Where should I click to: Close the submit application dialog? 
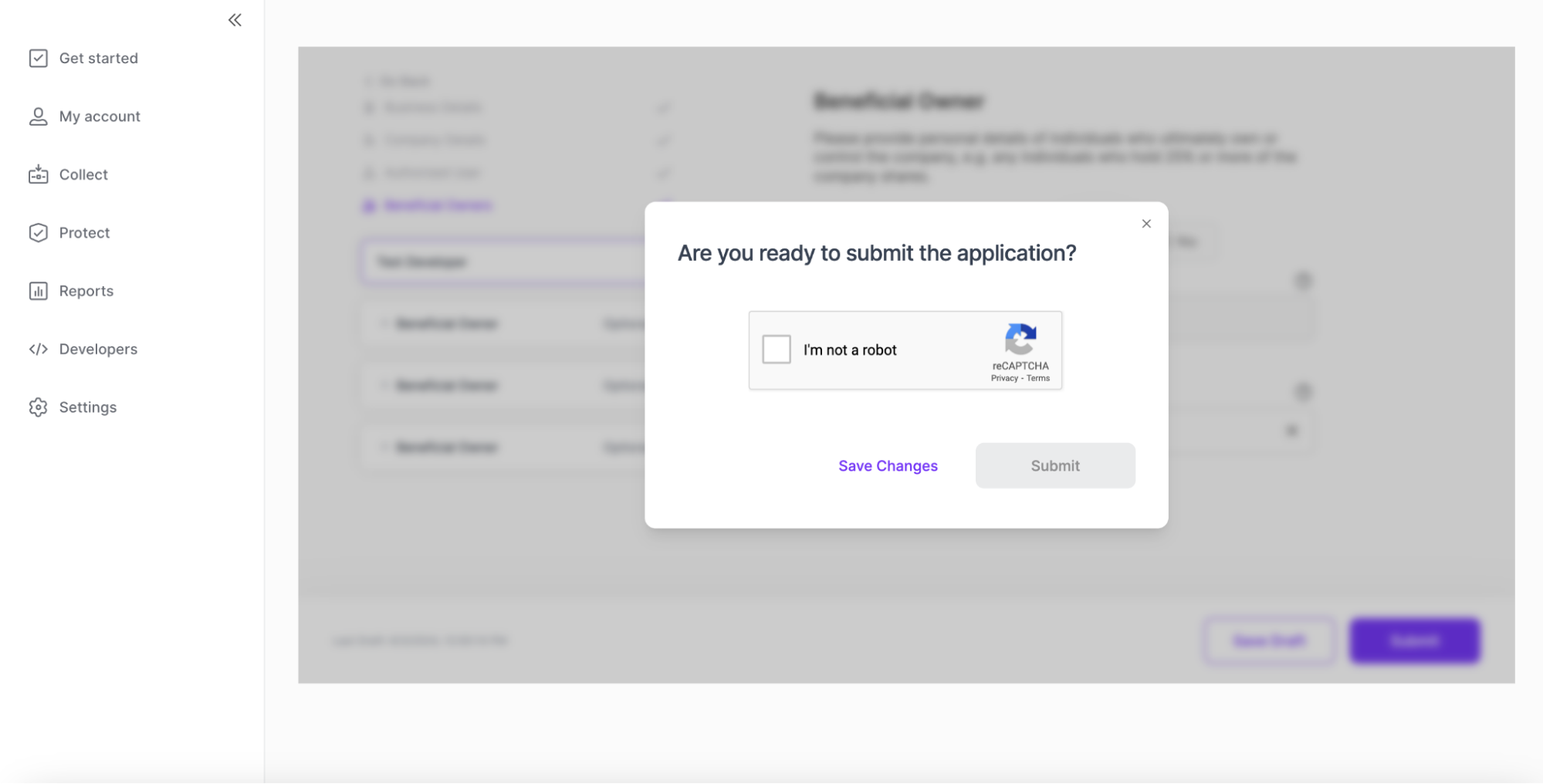1146,224
